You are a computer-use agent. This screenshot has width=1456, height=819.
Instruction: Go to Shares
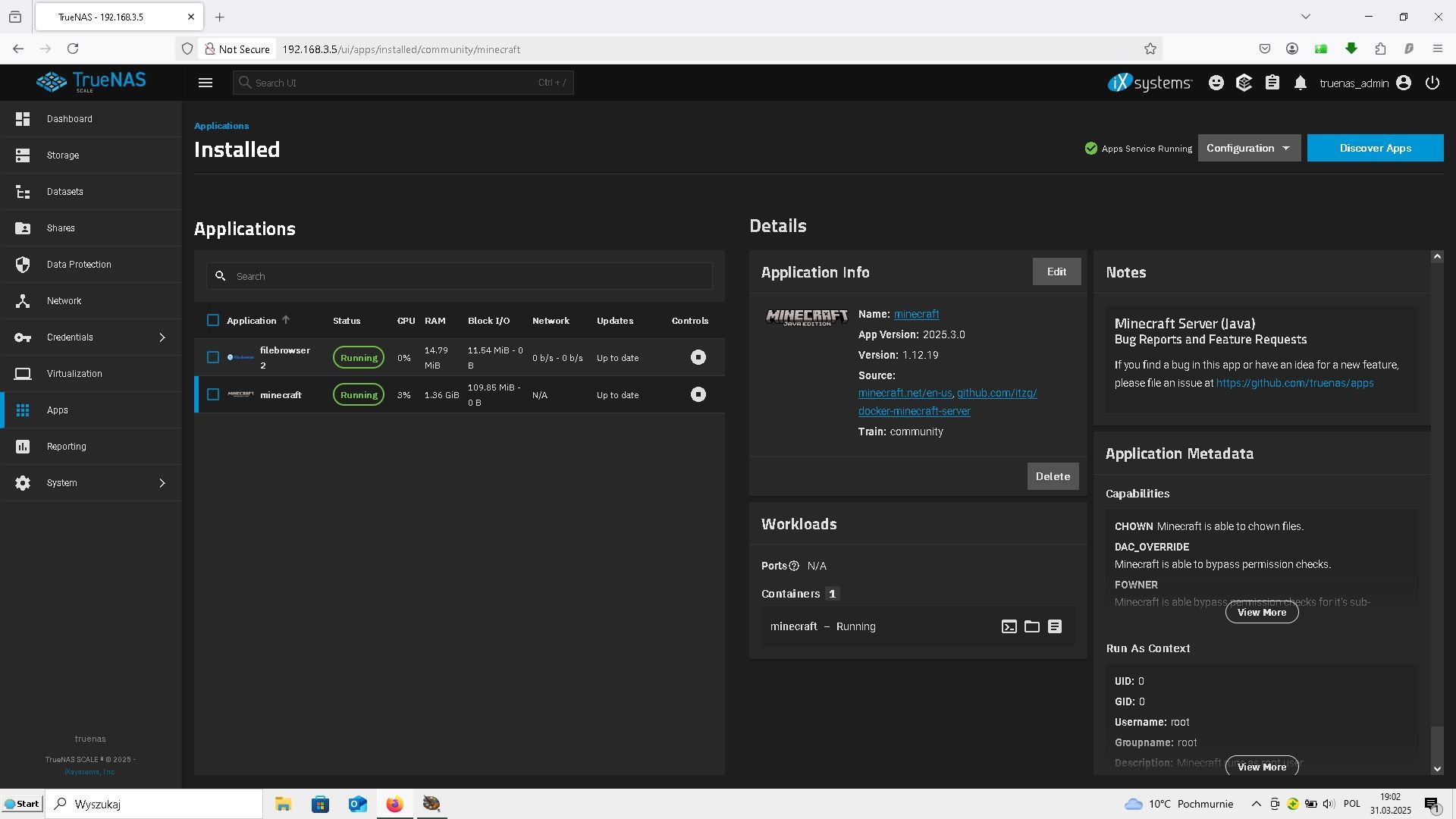tap(91, 228)
